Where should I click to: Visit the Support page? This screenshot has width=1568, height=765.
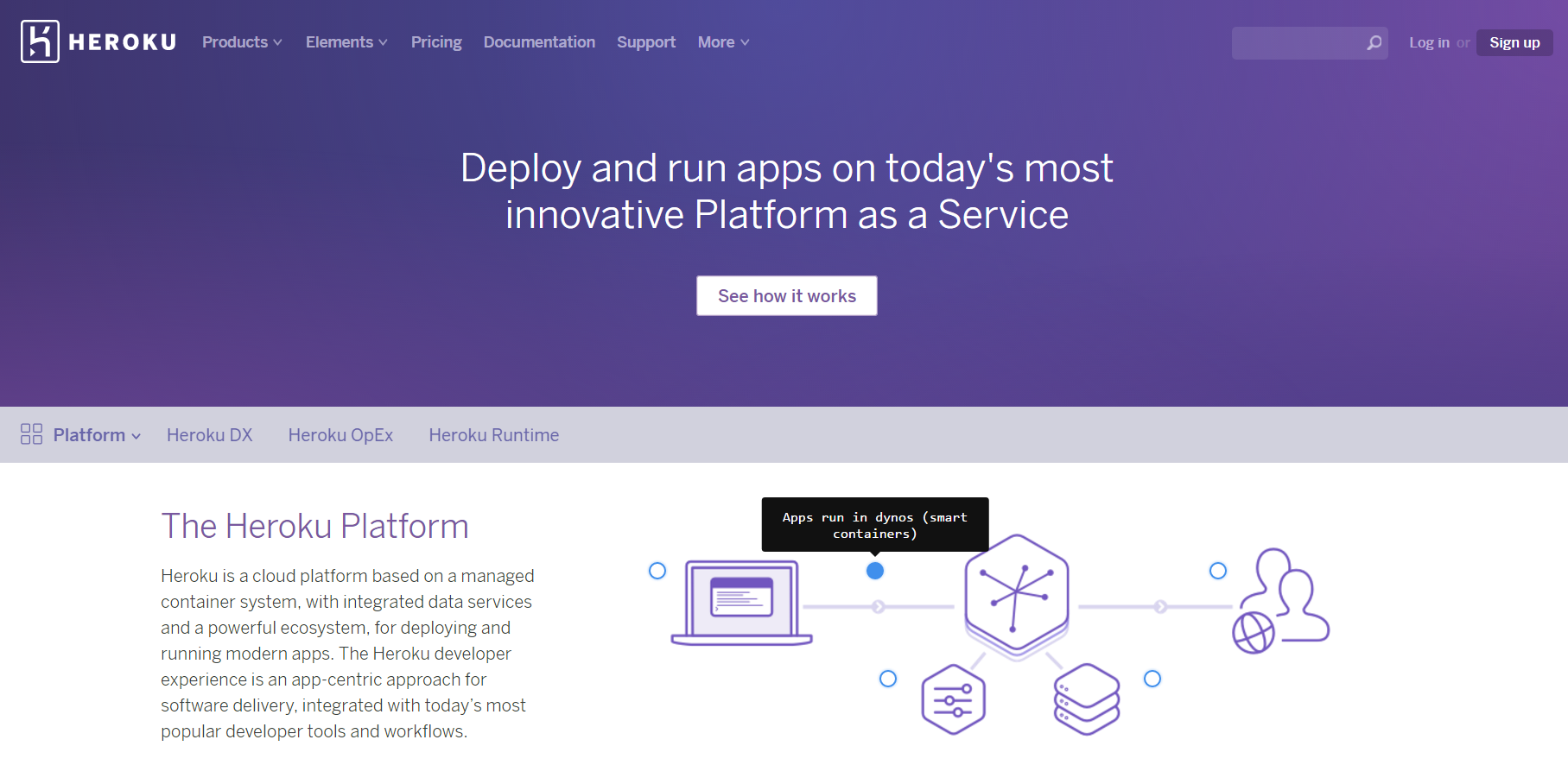coord(646,42)
